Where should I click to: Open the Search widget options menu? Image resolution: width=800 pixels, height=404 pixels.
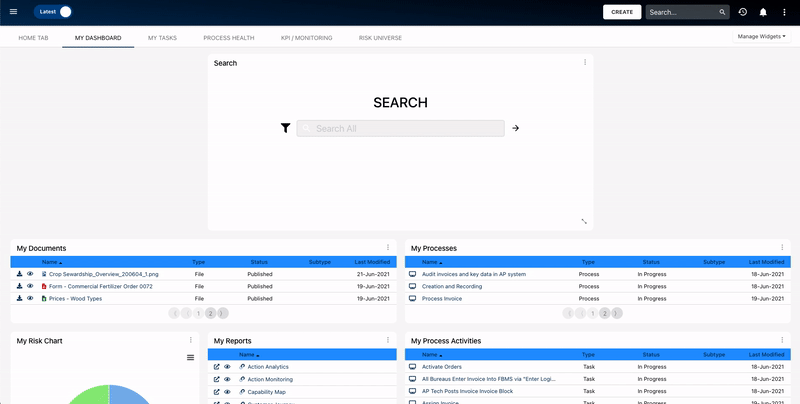point(585,62)
